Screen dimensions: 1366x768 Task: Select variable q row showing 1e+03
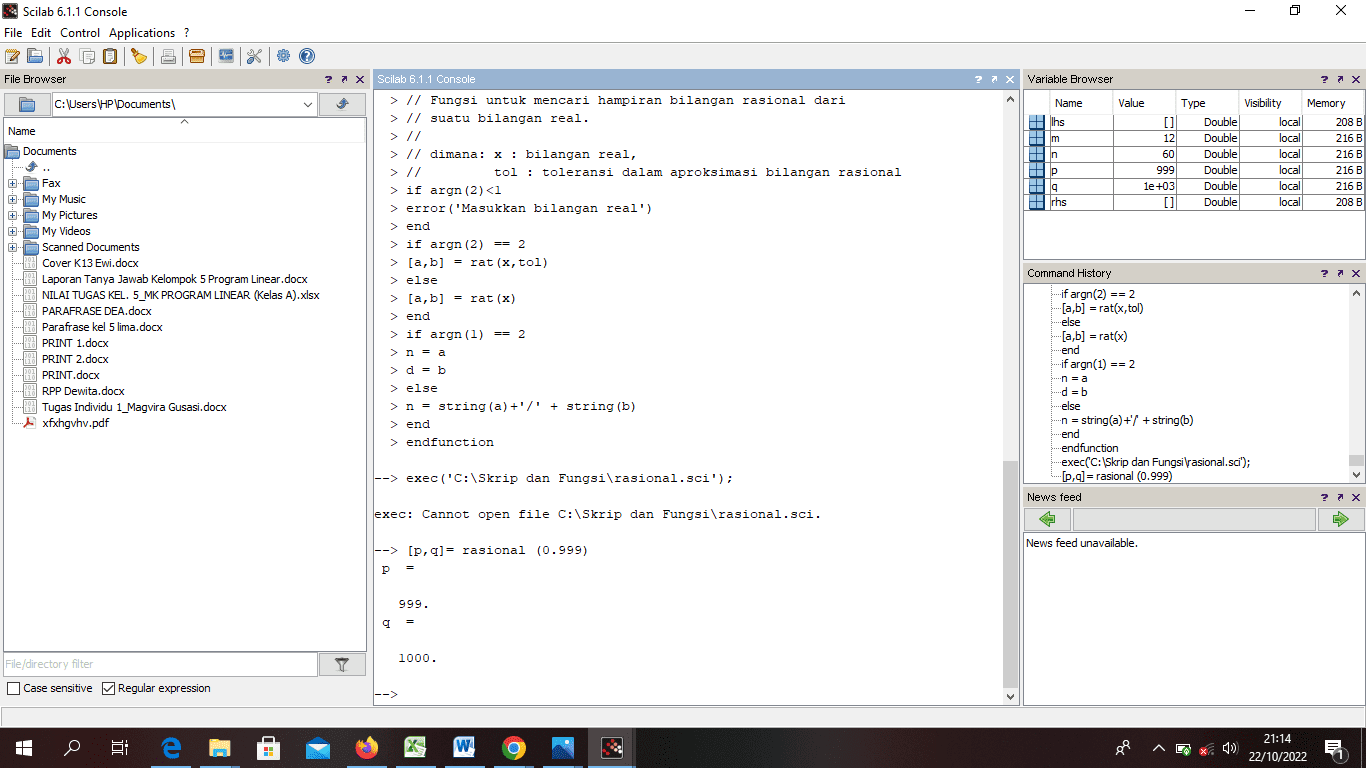point(1195,186)
